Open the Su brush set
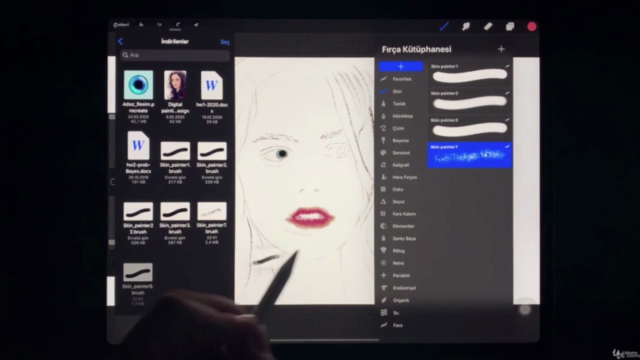640x360 pixels. tap(401, 313)
